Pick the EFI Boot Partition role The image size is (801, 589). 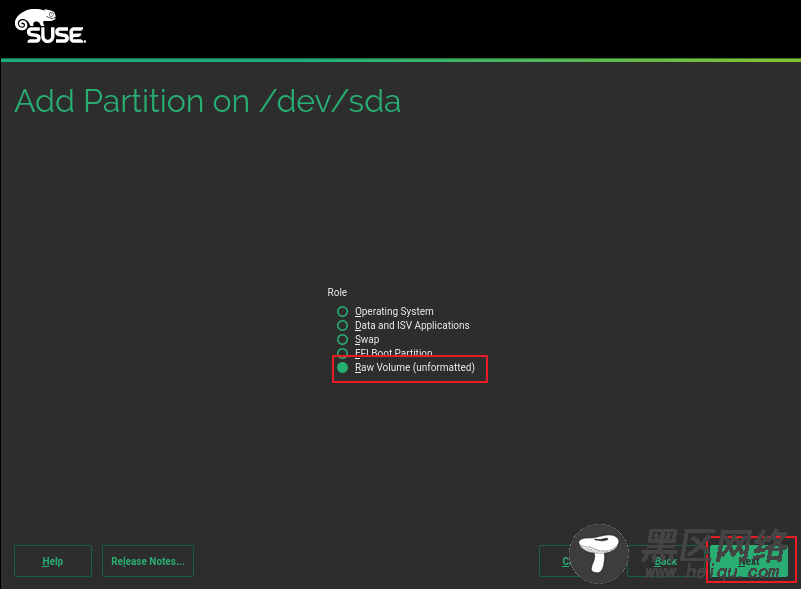pyautogui.click(x=385, y=352)
